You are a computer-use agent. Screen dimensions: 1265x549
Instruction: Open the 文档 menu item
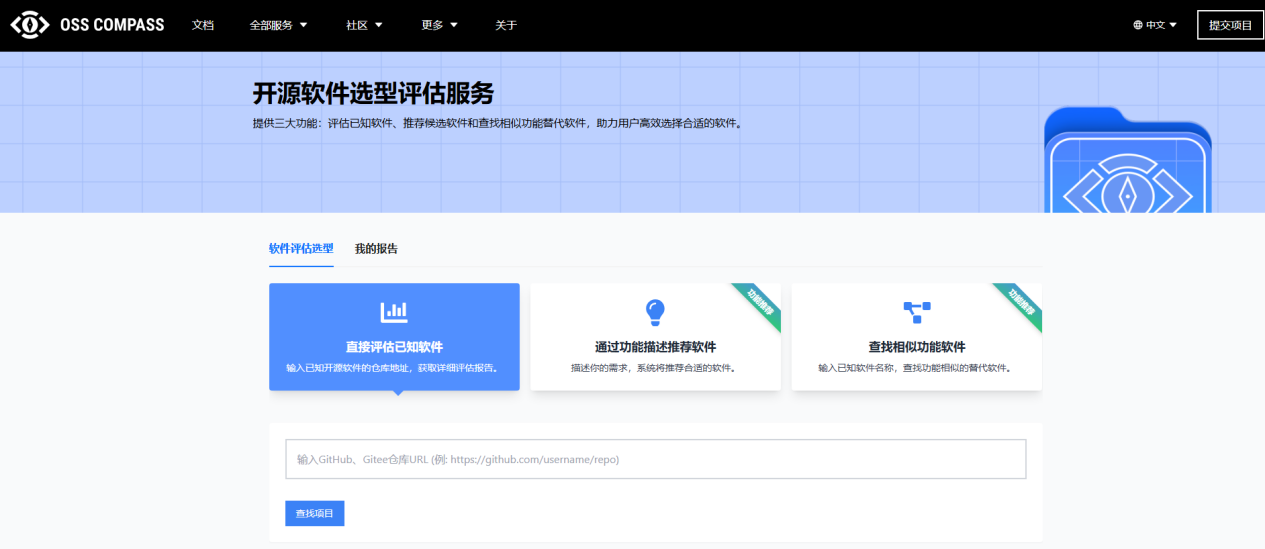[203, 25]
